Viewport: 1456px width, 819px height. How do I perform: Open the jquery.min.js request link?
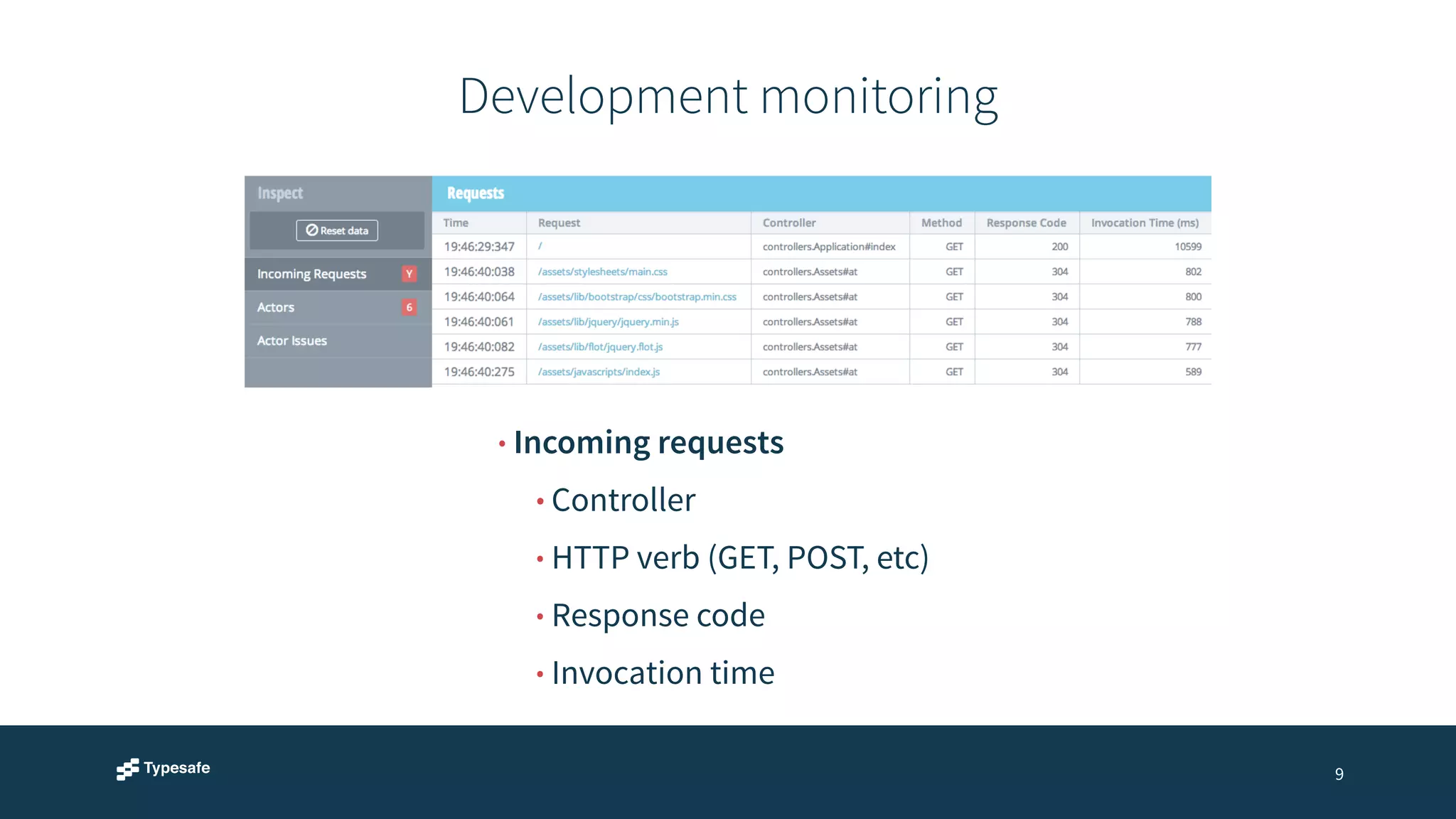point(608,321)
